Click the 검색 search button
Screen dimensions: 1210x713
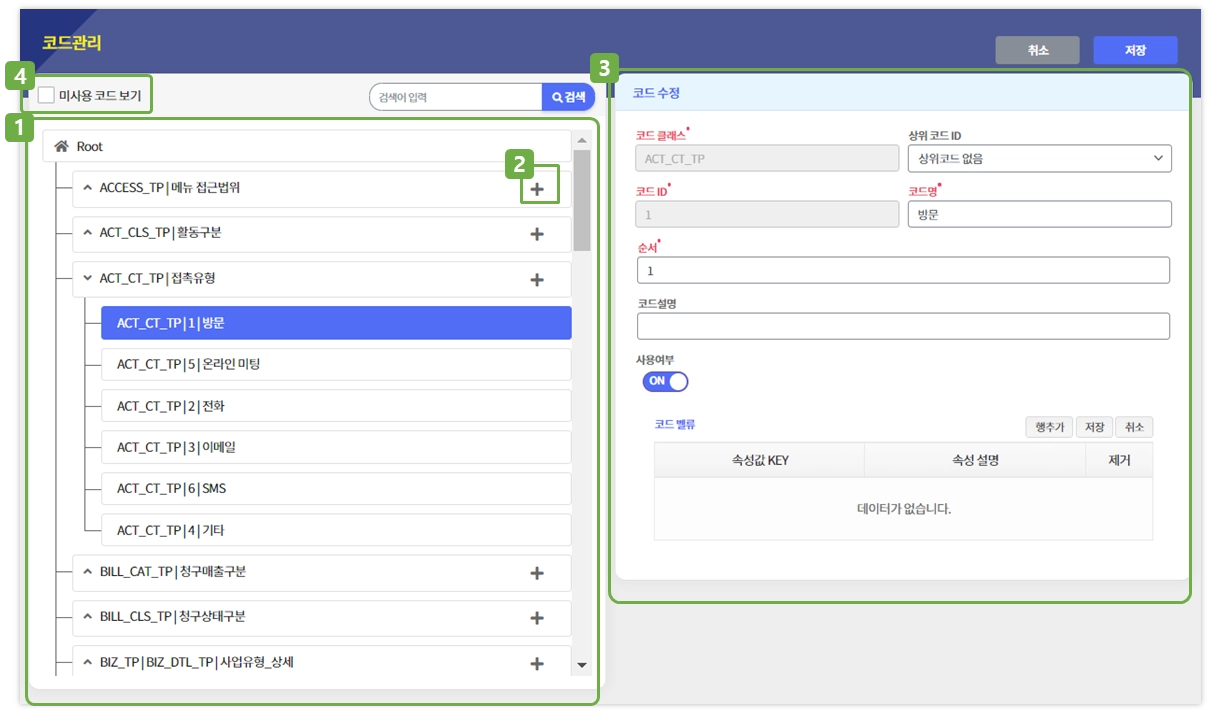coord(568,97)
